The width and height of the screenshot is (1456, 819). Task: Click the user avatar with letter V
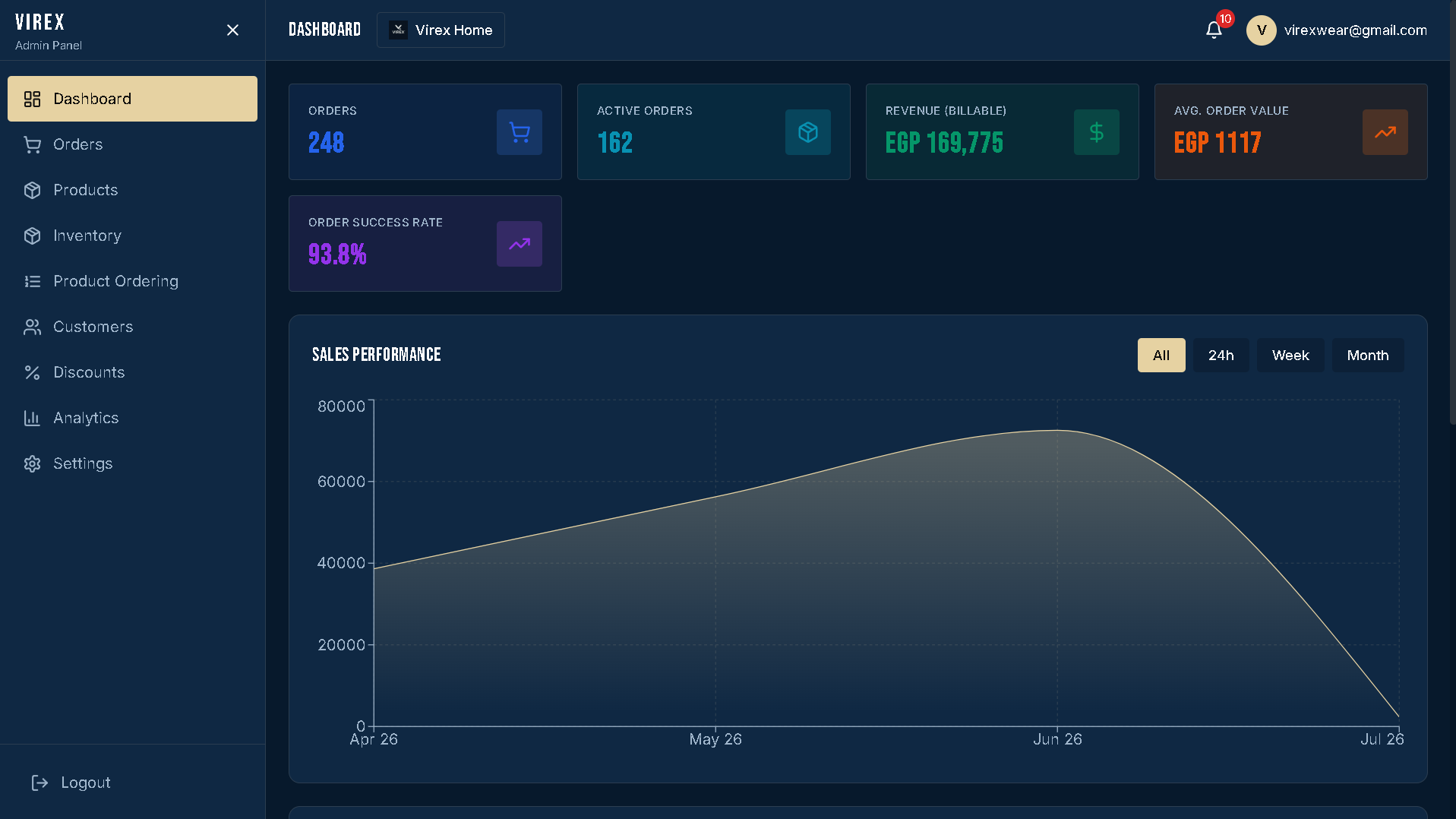point(1262,30)
